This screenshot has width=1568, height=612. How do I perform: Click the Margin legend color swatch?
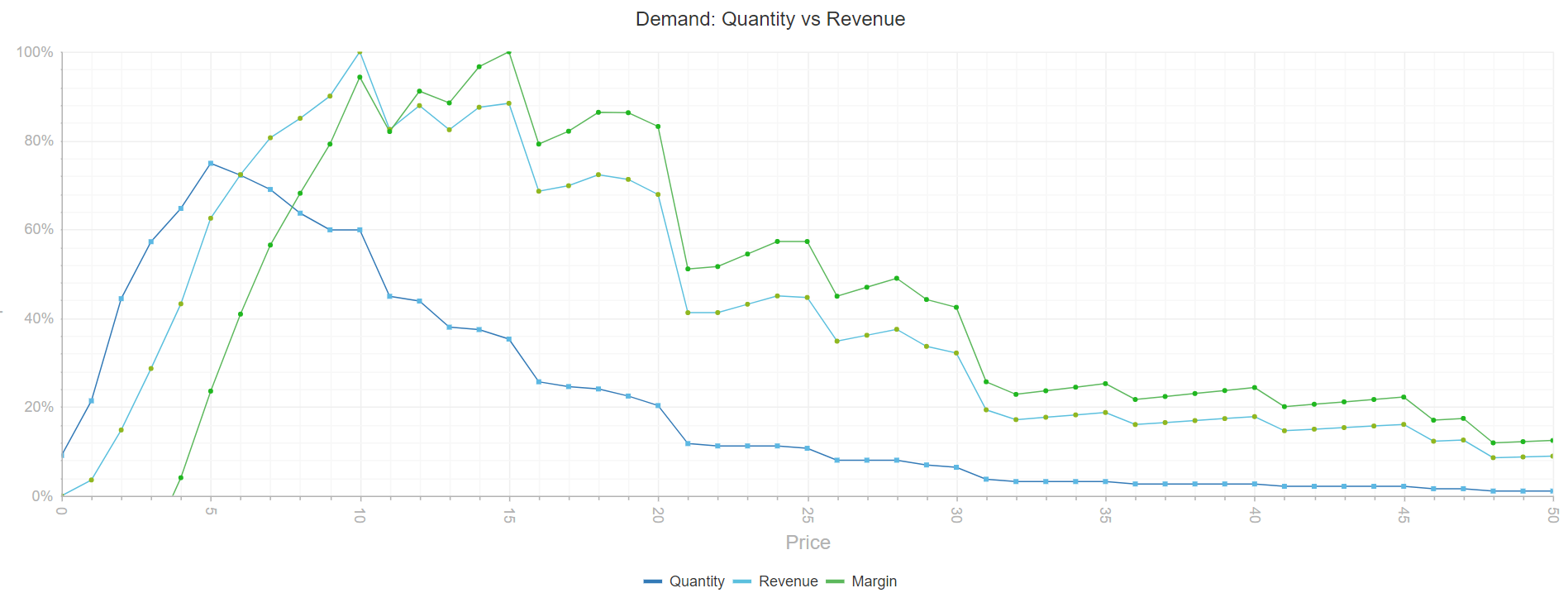pos(836,581)
